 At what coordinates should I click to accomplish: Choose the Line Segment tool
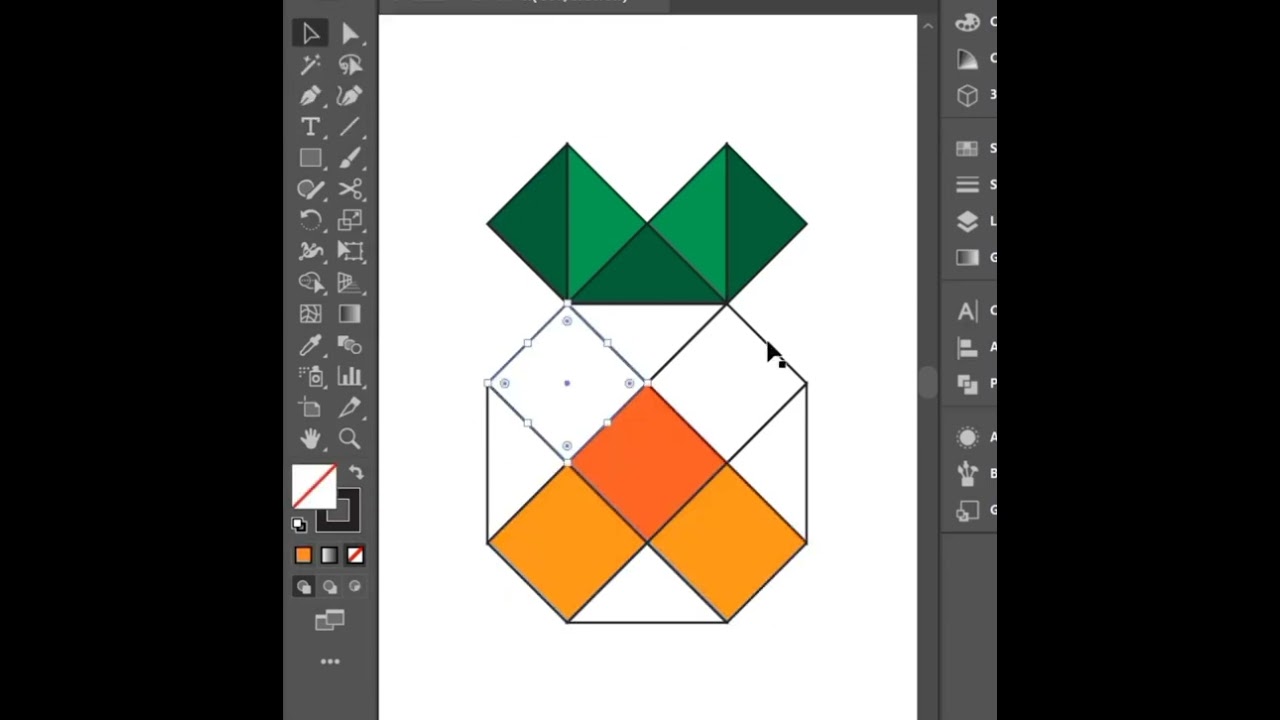pos(349,127)
